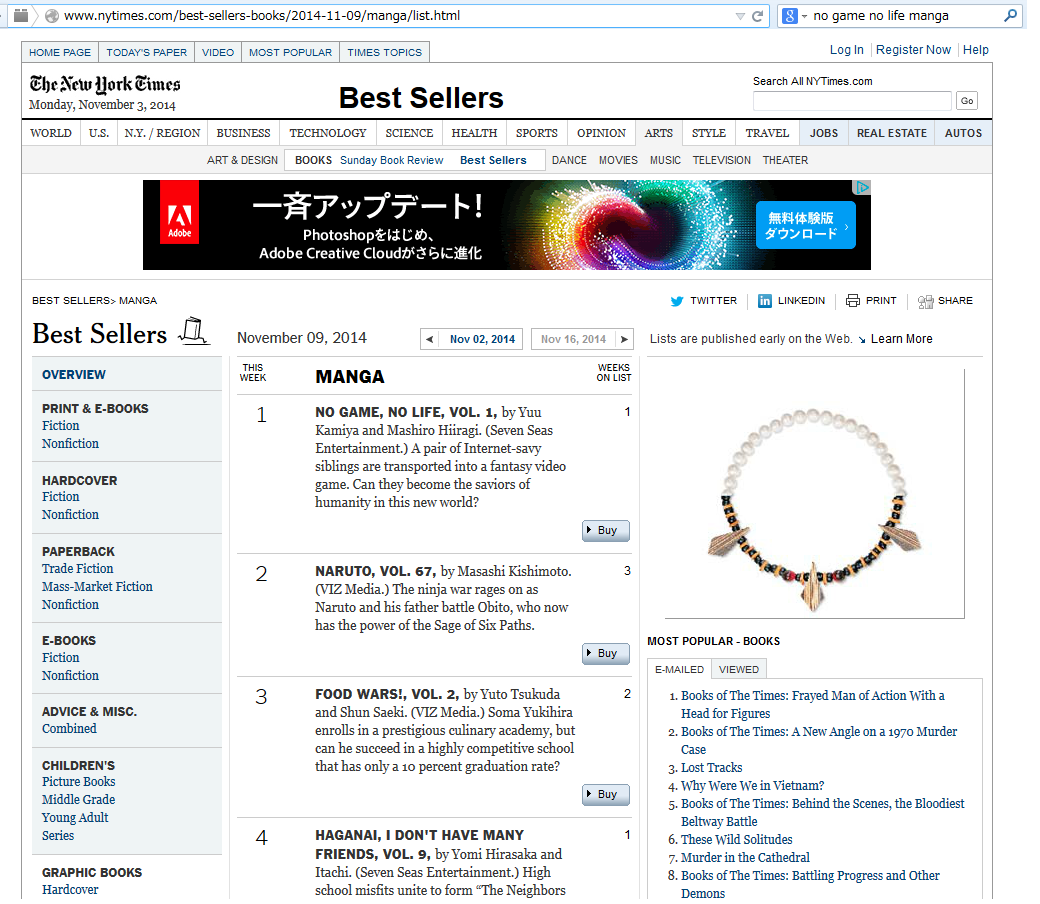Click Buy for Food Wars Vol. 2
This screenshot has height=904, width=1040.
click(x=606, y=795)
